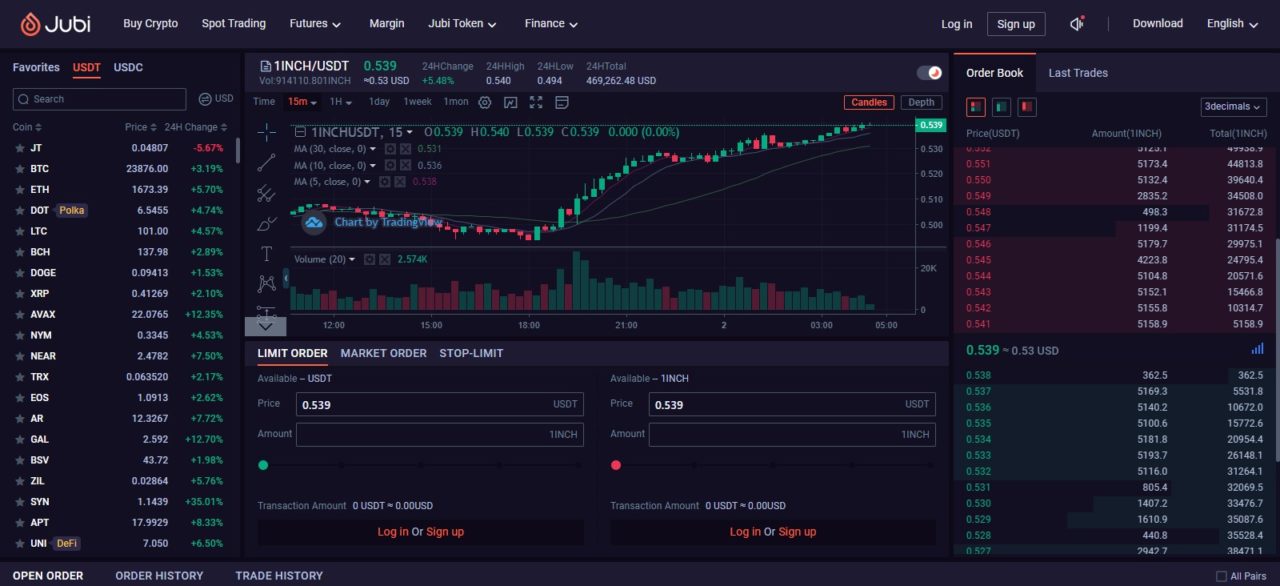Click the sell Amount input field
The image size is (1280, 586).
(x=792, y=434)
